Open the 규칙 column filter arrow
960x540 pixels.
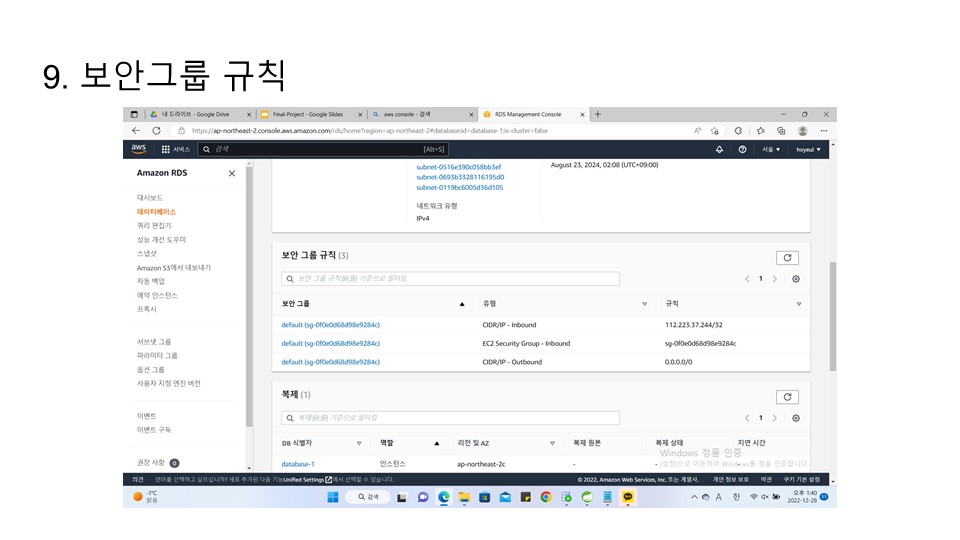point(799,304)
